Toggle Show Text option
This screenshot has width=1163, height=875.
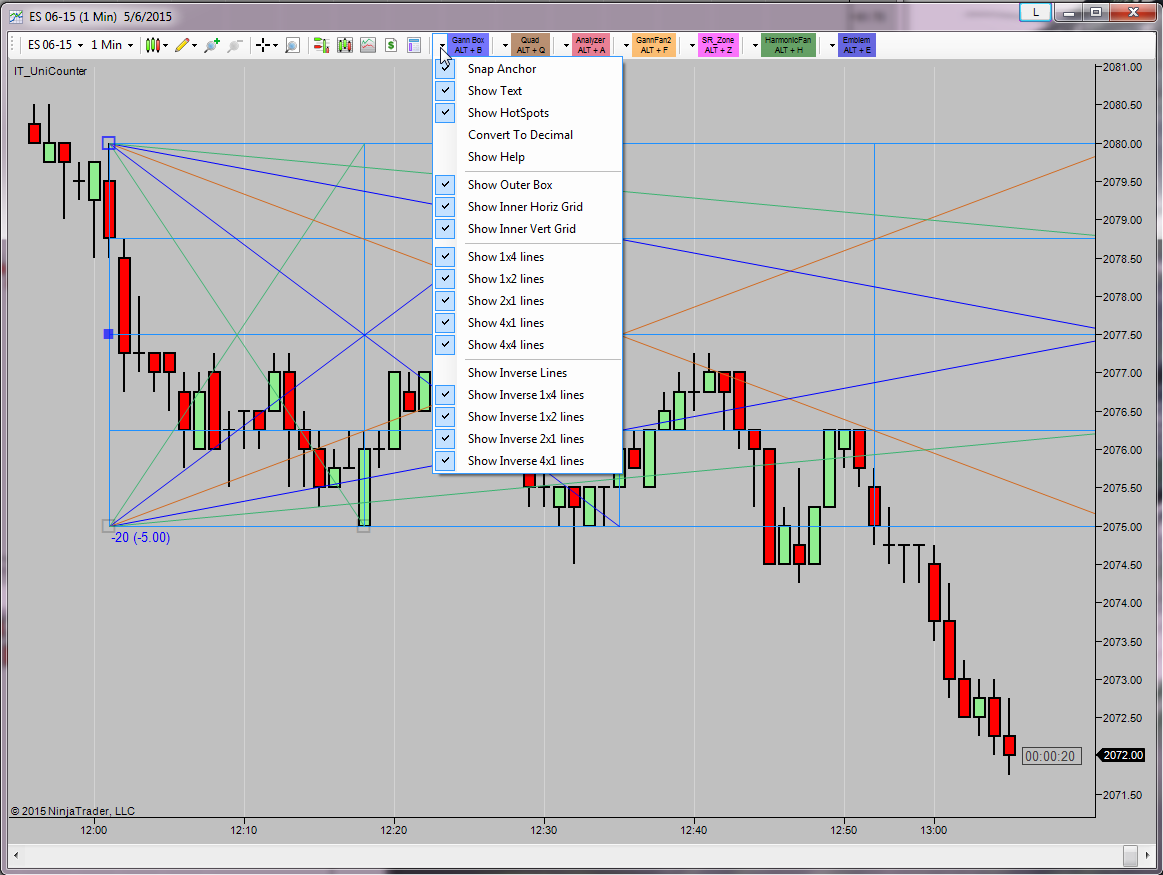pos(527,90)
